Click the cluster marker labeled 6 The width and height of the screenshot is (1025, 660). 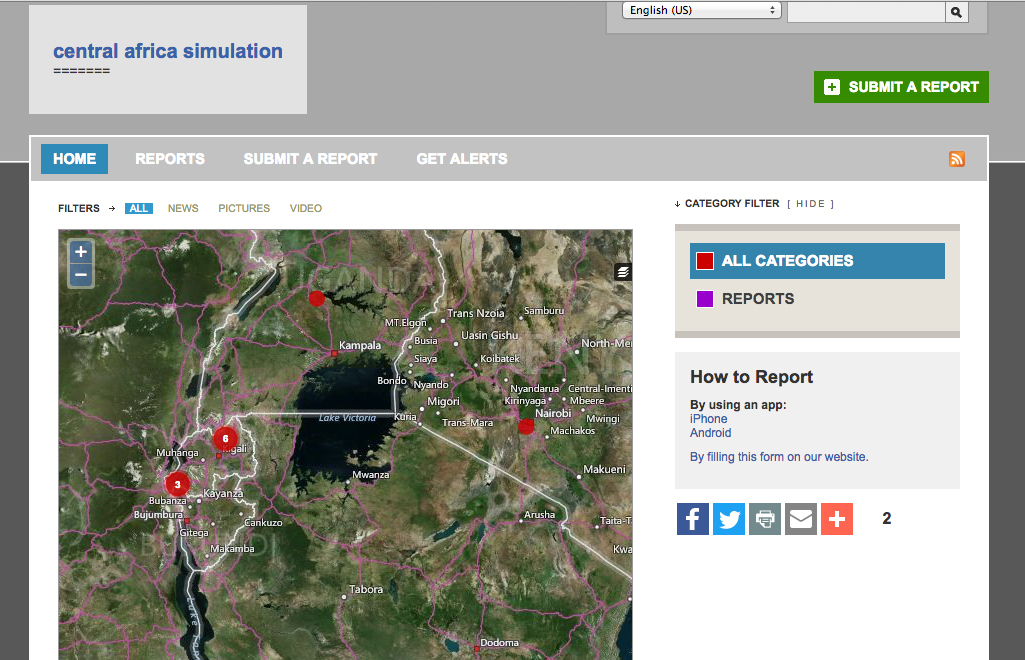pos(226,438)
